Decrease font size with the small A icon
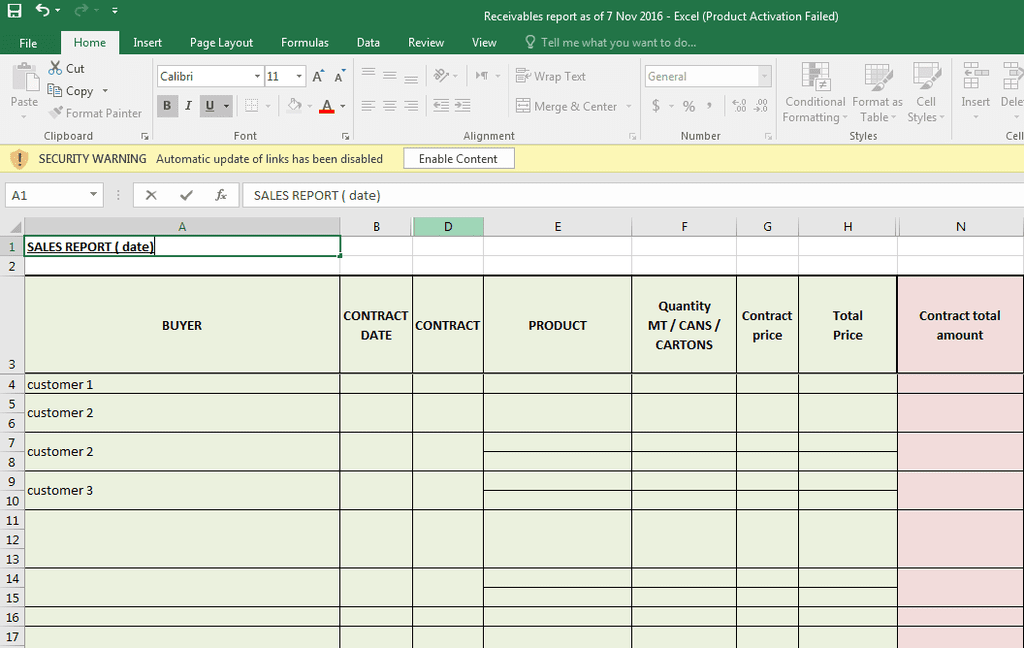1024x648 pixels. click(340, 76)
